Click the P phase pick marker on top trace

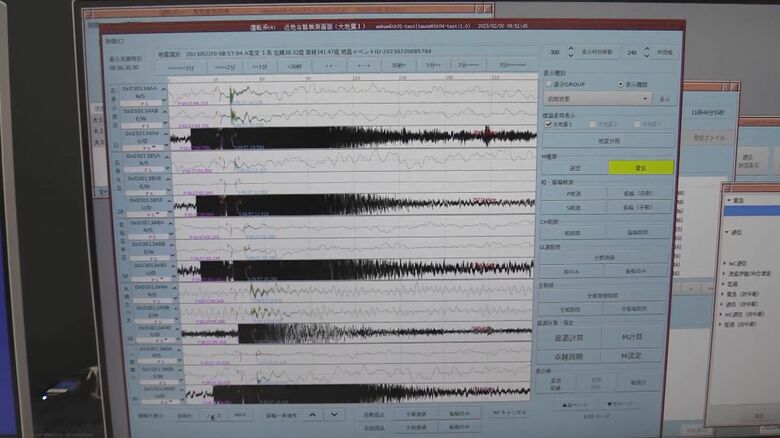[231, 94]
